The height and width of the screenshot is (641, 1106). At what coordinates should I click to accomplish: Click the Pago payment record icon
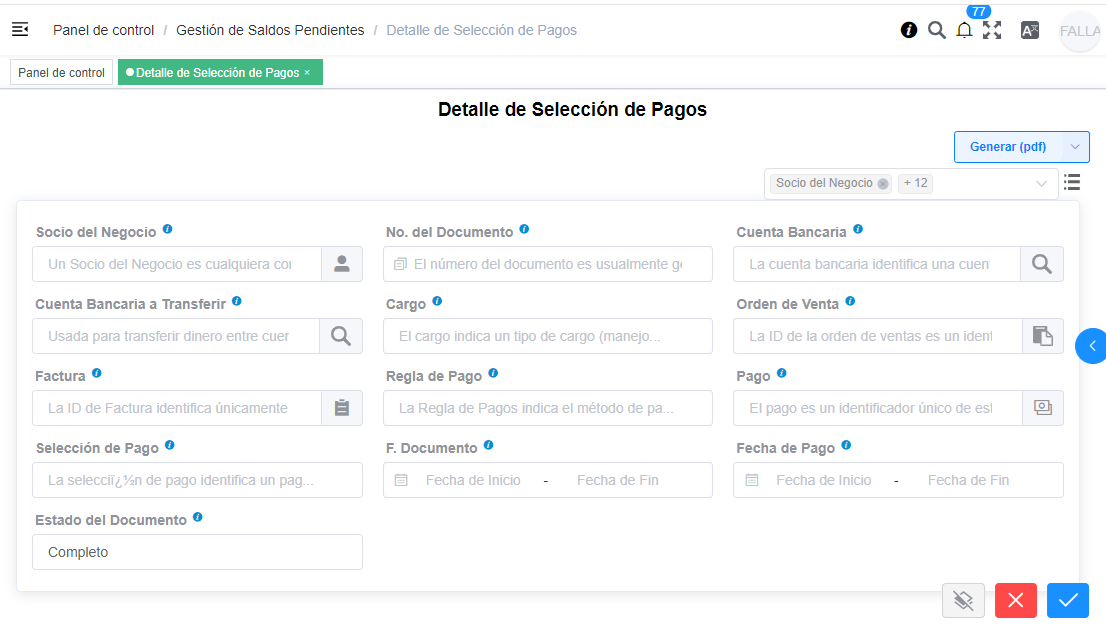tap(1042, 408)
